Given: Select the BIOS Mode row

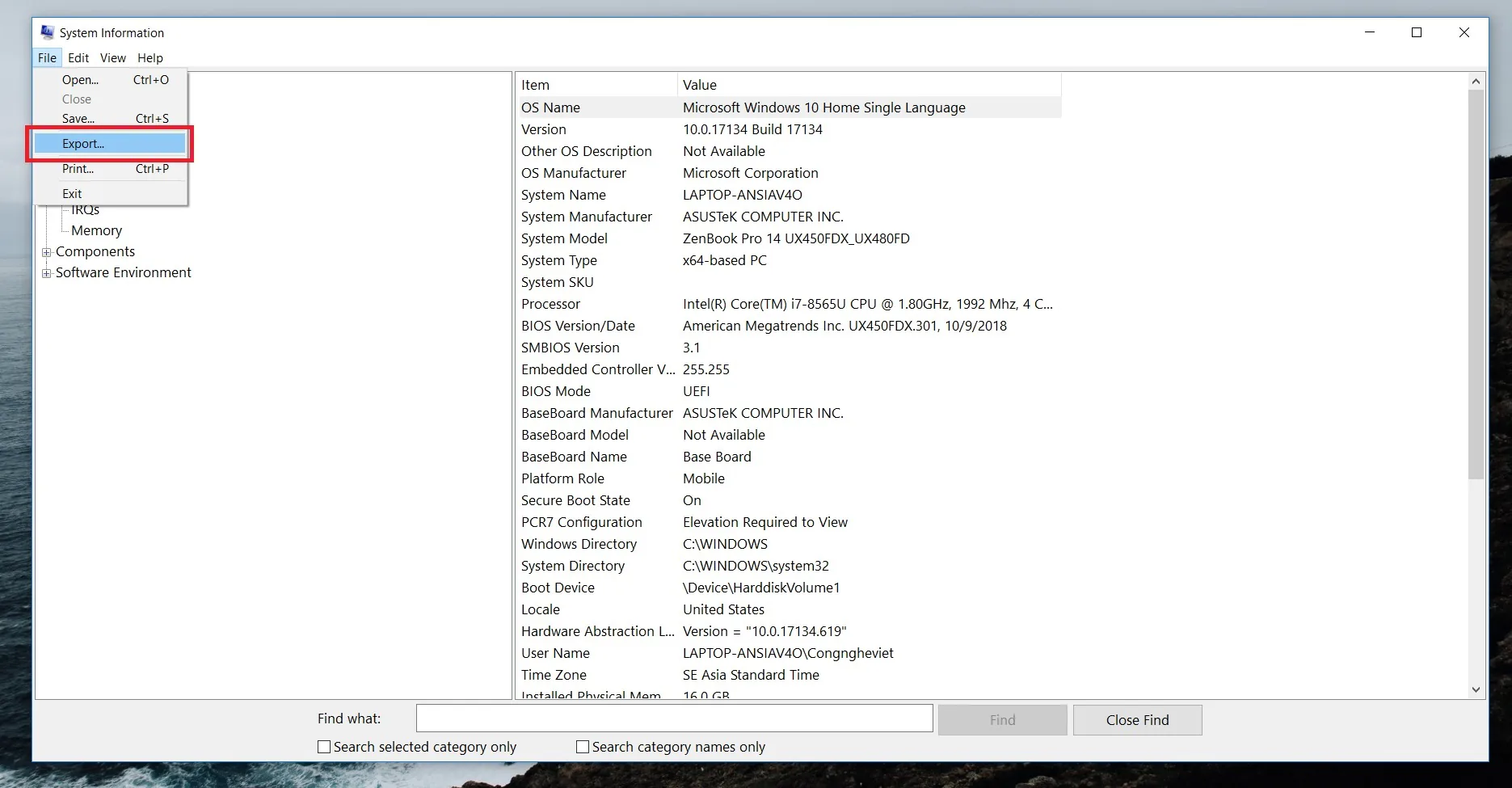Looking at the screenshot, I should [x=789, y=391].
